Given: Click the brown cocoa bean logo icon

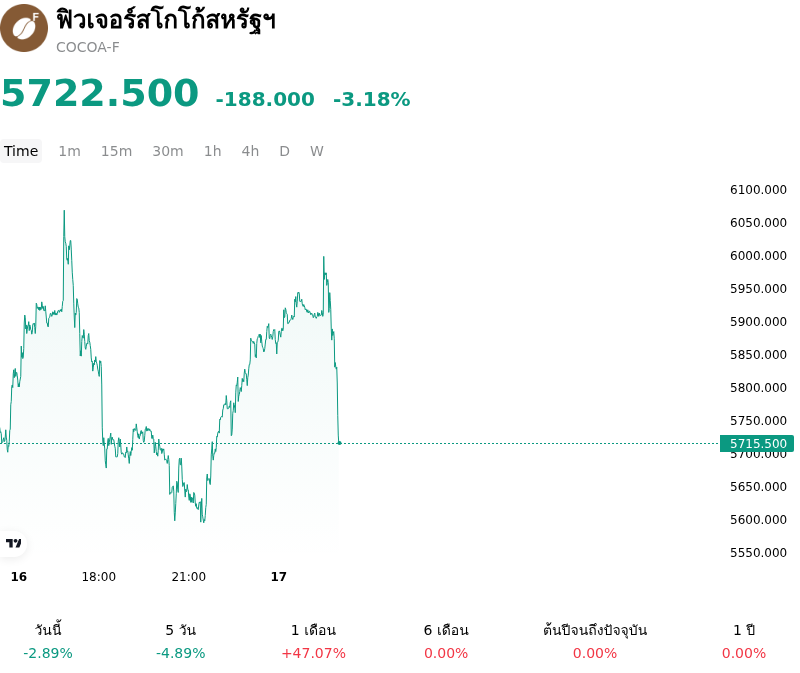Looking at the screenshot, I should pos(23,28).
